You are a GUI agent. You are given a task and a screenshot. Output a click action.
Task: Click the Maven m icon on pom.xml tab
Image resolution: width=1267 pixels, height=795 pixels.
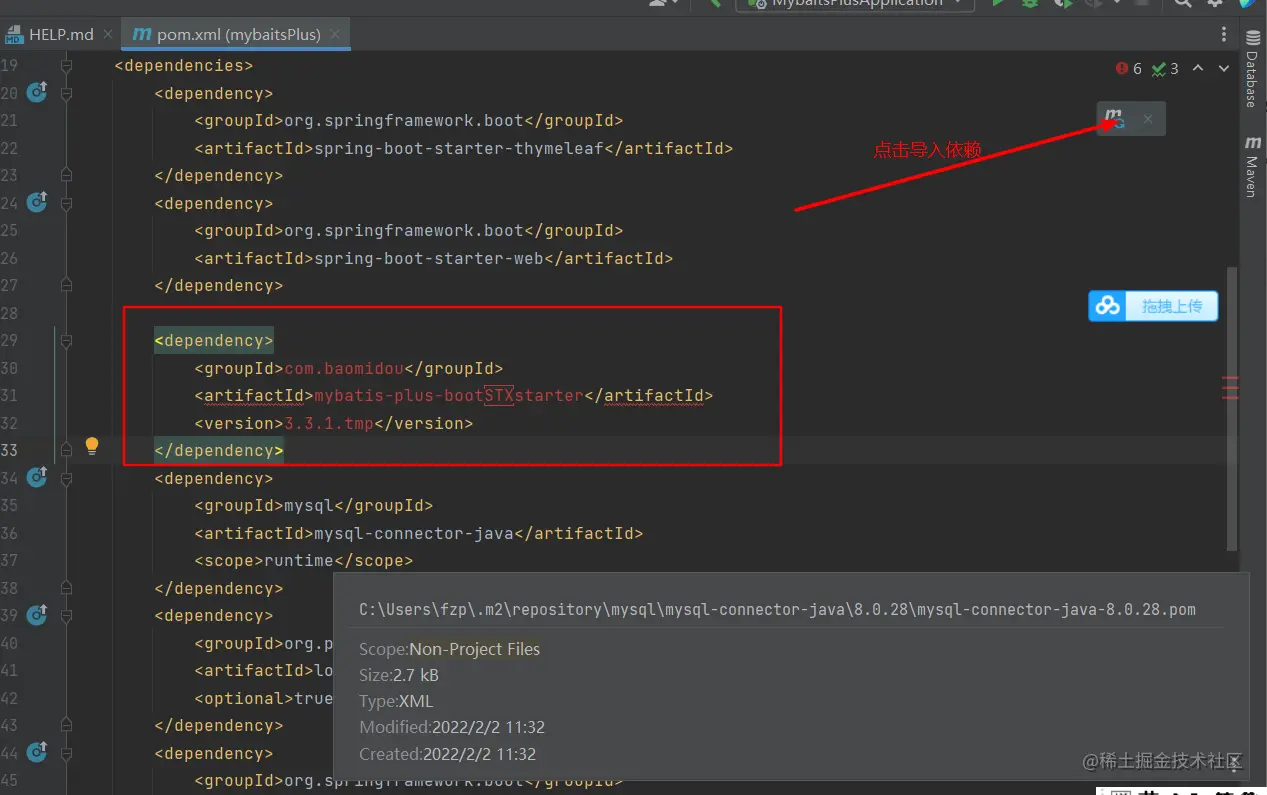point(141,35)
